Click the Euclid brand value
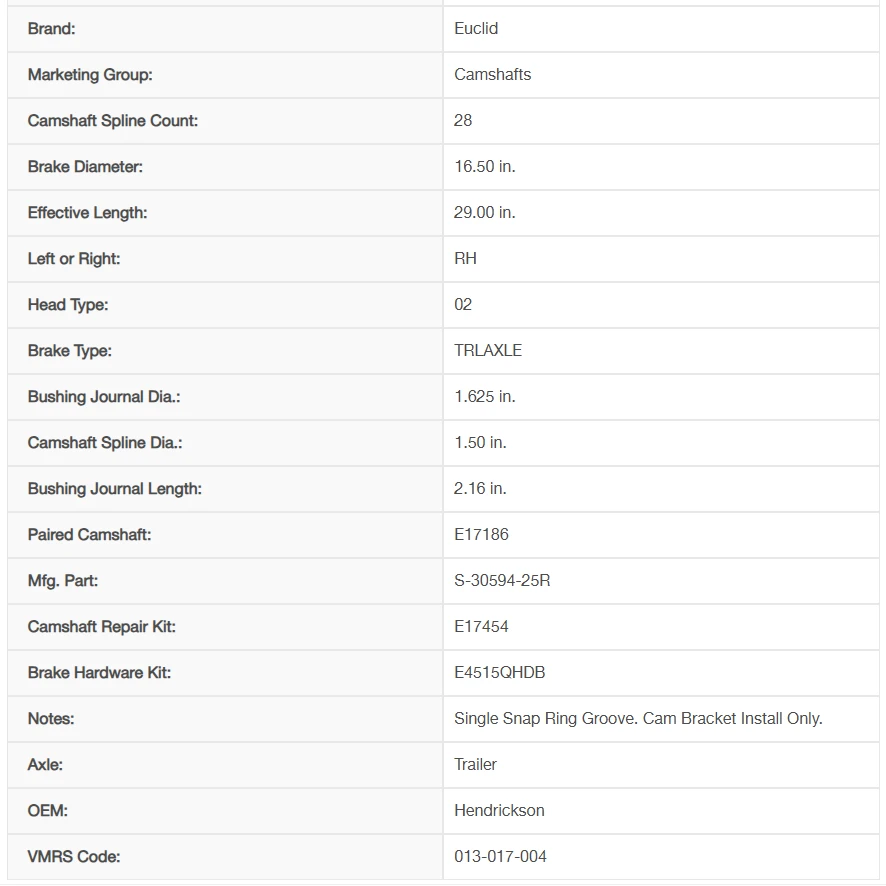Viewport: 886px width, 886px height. pos(476,28)
